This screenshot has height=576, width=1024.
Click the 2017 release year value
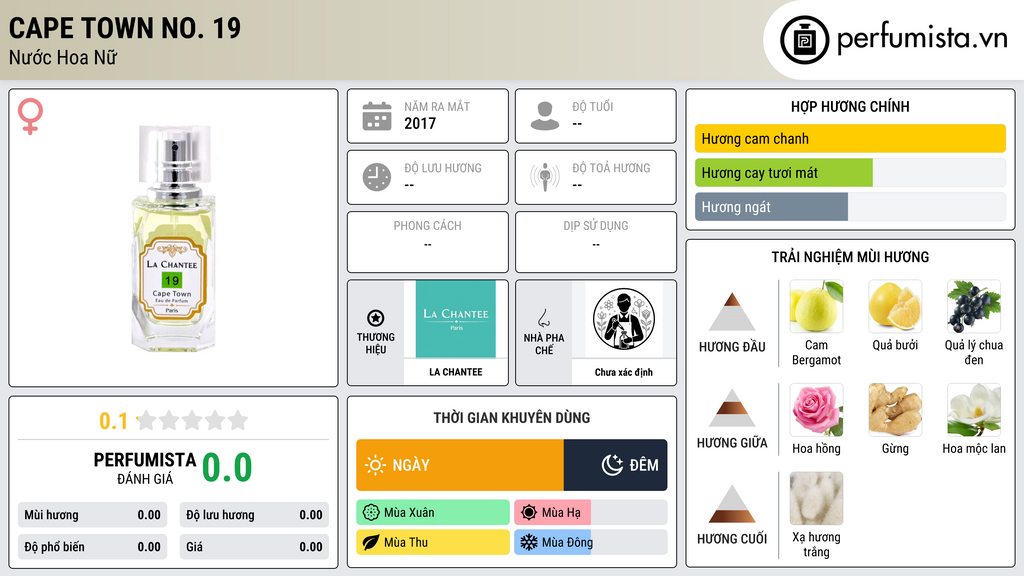[420, 123]
